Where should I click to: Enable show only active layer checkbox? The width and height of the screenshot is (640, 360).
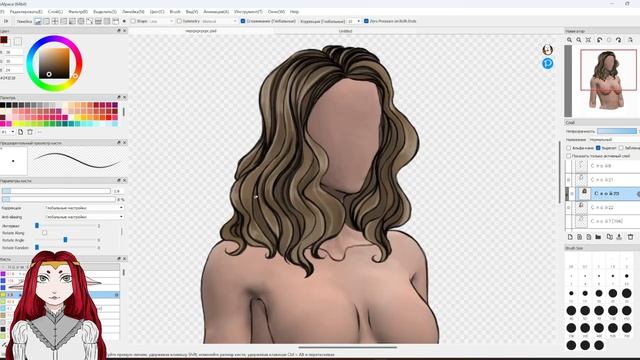(x=569, y=156)
